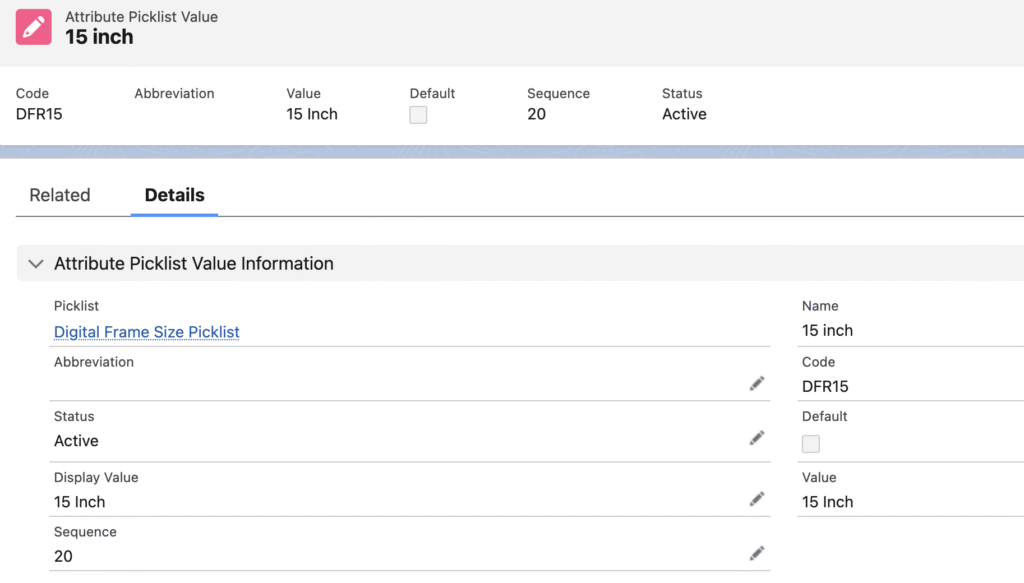Image resolution: width=1024 pixels, height=583 pixels.
Task: Toggle the Default checkbox in the details section
Action: [811, 444]
